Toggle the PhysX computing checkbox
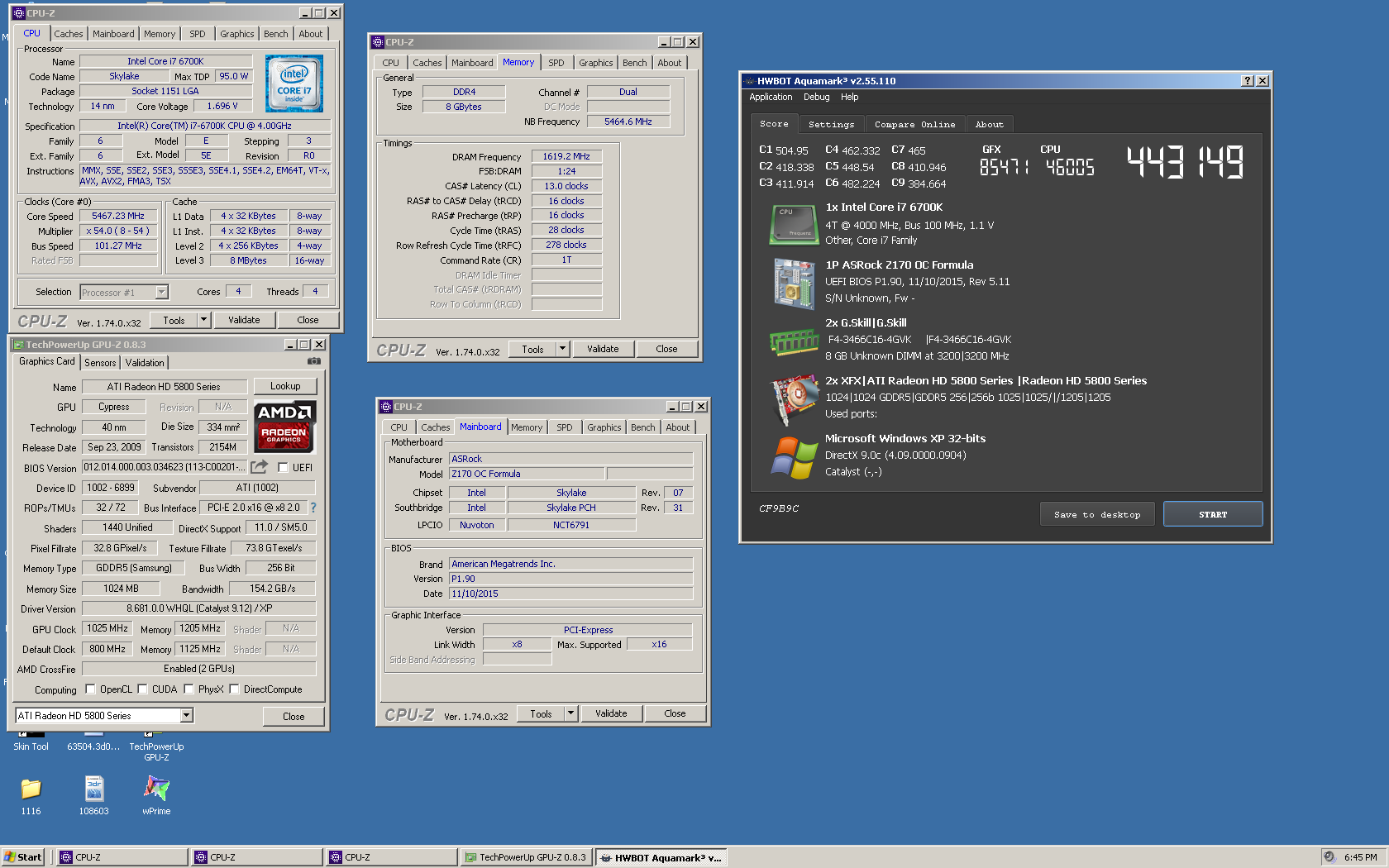The width and height of the screenshot is (1389, 868). 189,689
